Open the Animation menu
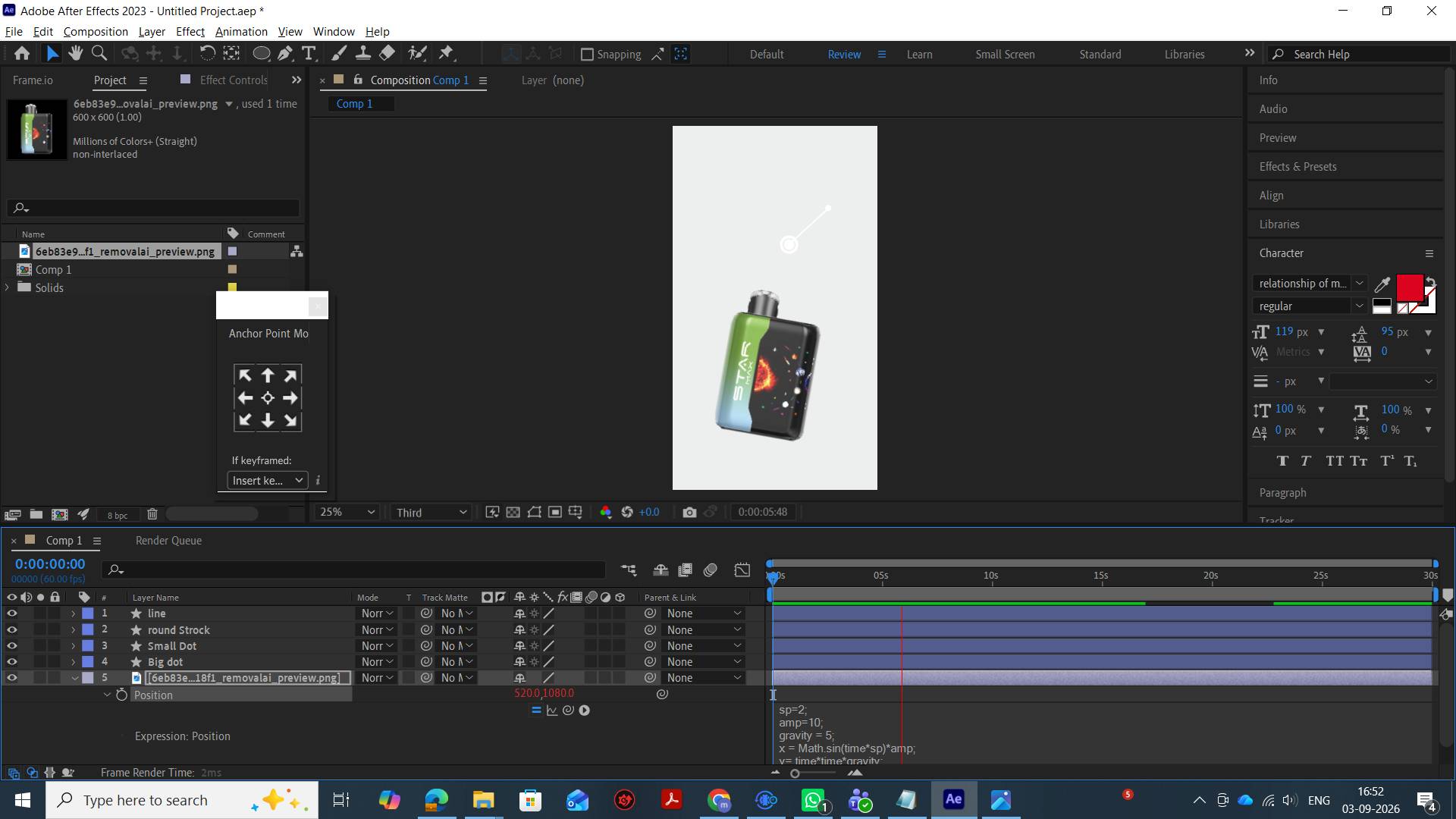1456x819 pixels. click(x=241, y=31)
